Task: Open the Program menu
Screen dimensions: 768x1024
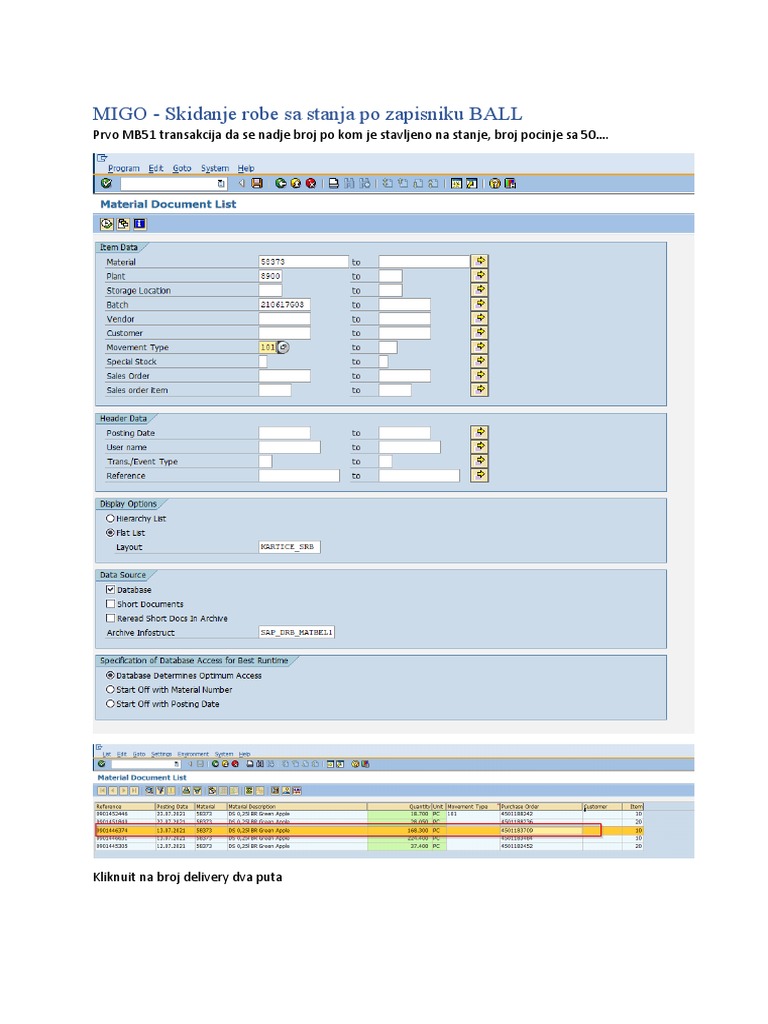Action: pyautogui.click(x=124, y=168)
